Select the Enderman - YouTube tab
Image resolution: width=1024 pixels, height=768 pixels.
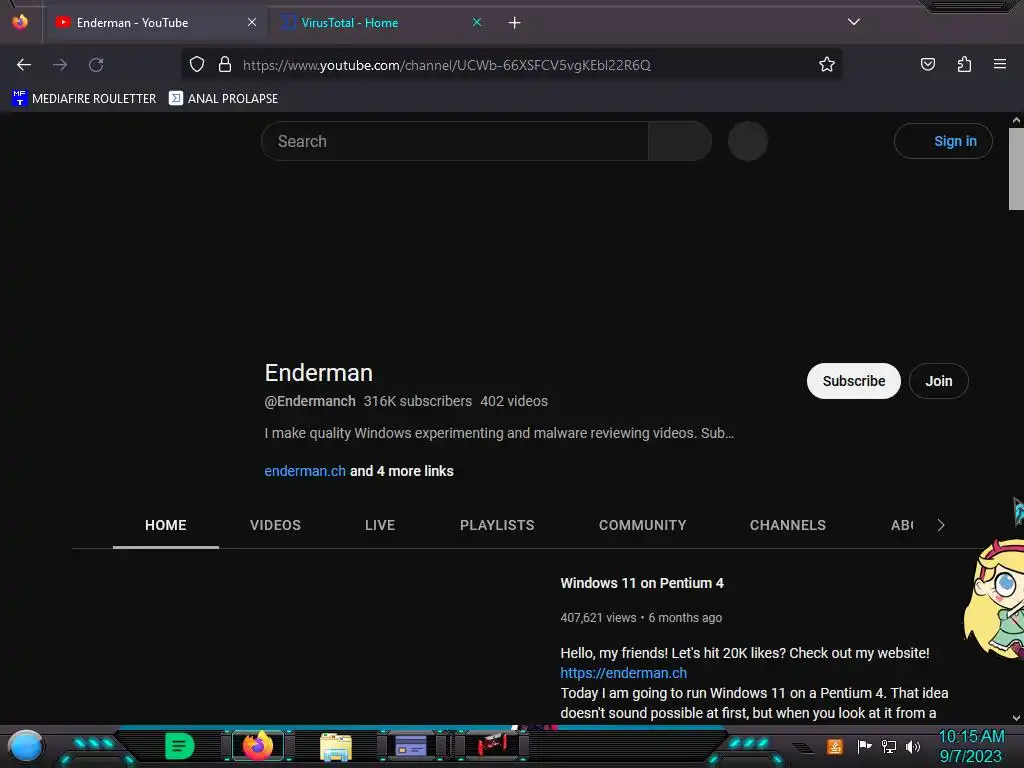pyautogui.click(x=155, y=23)
